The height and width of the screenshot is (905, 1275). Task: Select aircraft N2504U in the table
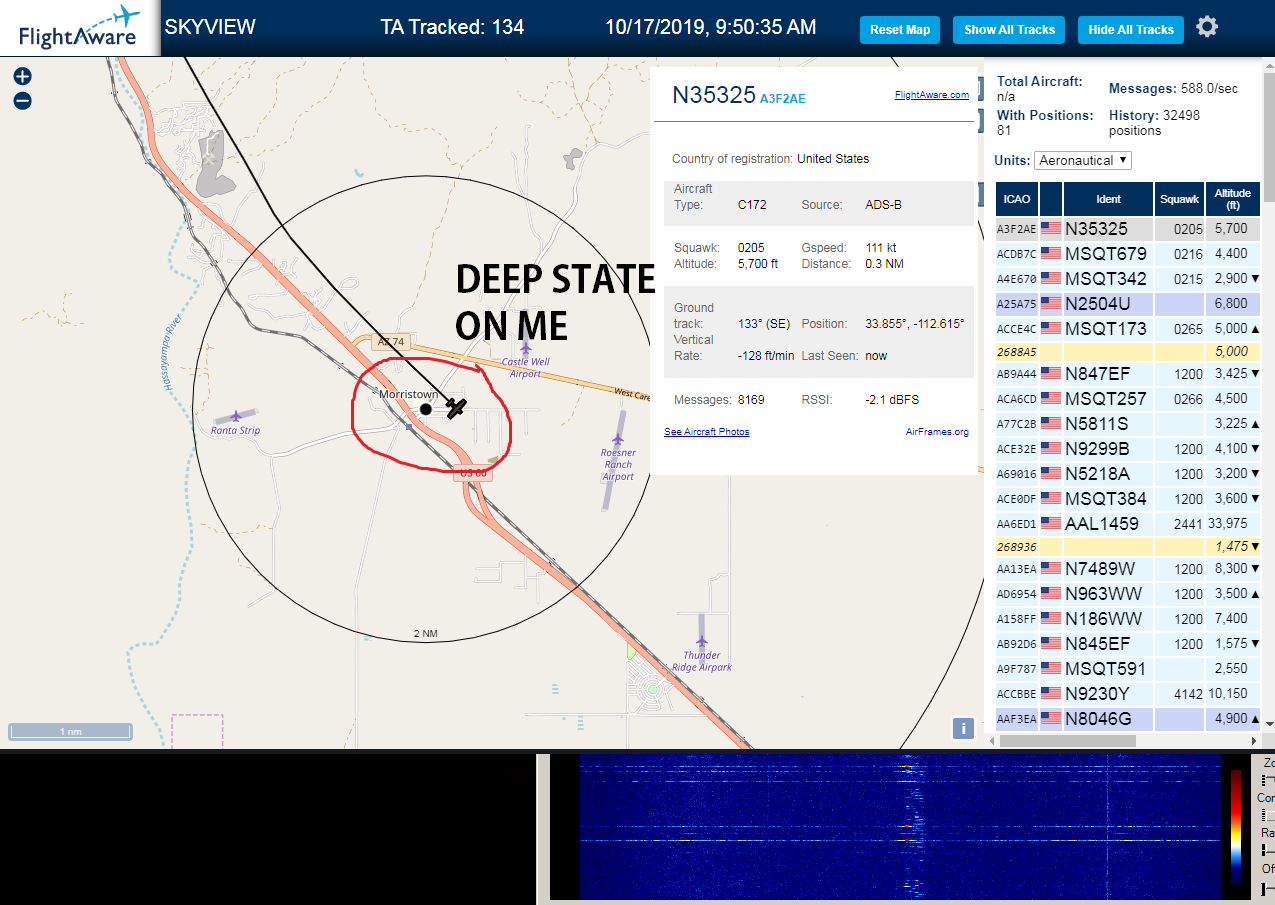click(1128, 303)
